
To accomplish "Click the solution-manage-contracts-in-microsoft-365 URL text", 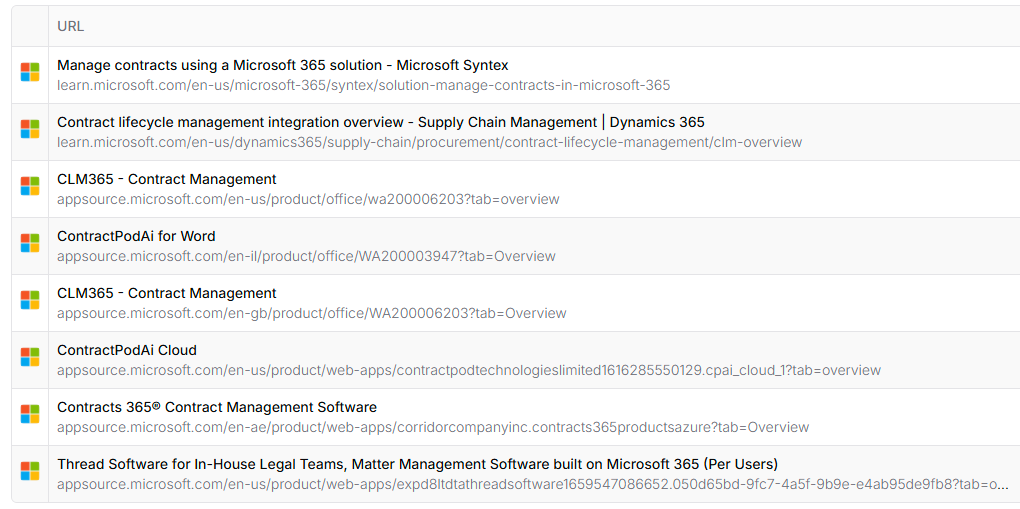I will [x=364, y=85].
